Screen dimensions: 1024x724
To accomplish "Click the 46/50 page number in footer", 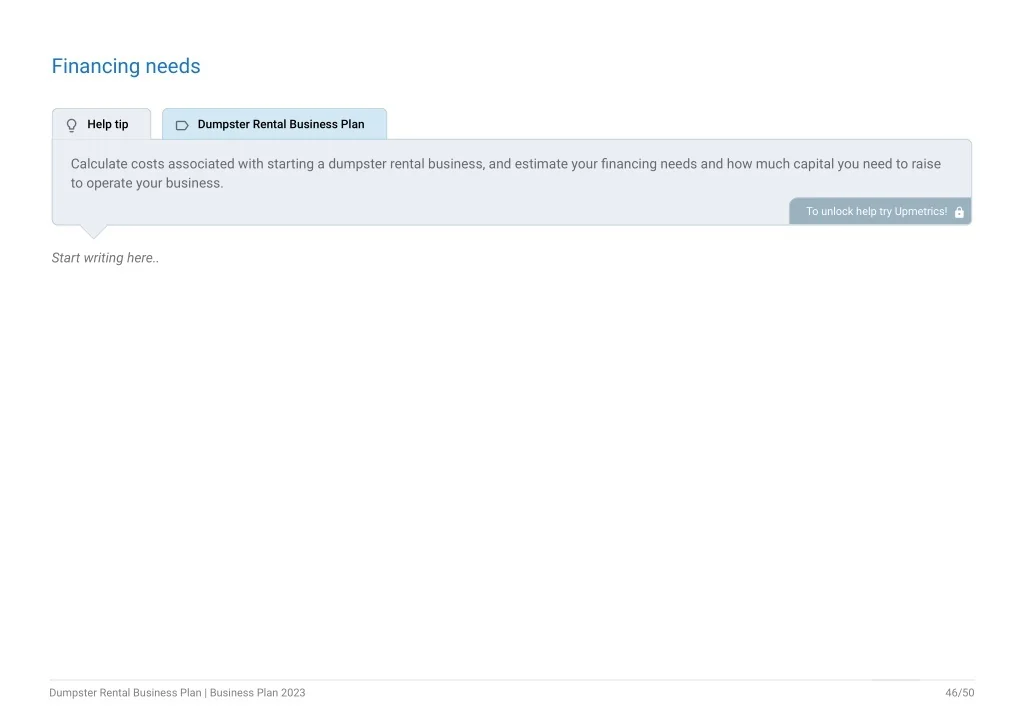I will click(x=959, y=693).
